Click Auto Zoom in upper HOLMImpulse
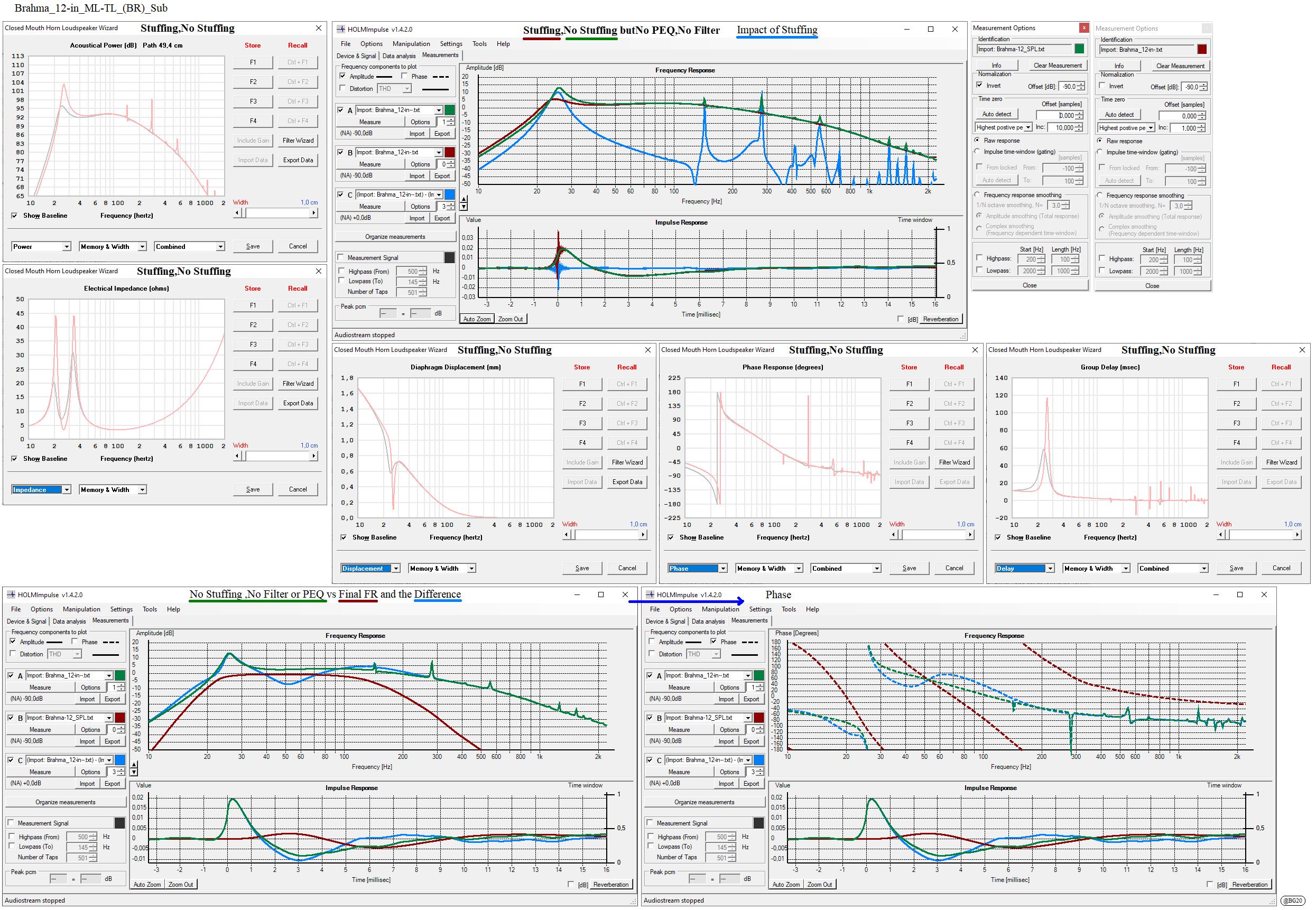Viewport: 1316px width, 910px height. tap(477, 319)
